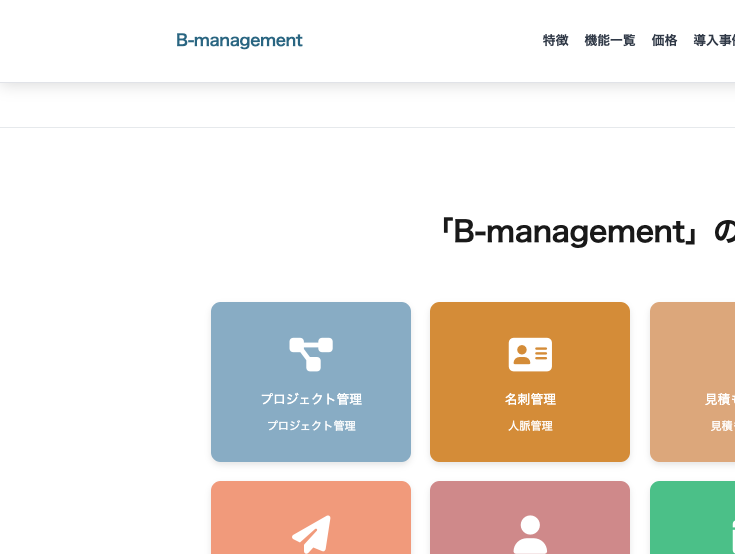The height and width of the screenshot is (554, 735).
Task: Click the 「B-management」 section heading
Action: (587, 232)
